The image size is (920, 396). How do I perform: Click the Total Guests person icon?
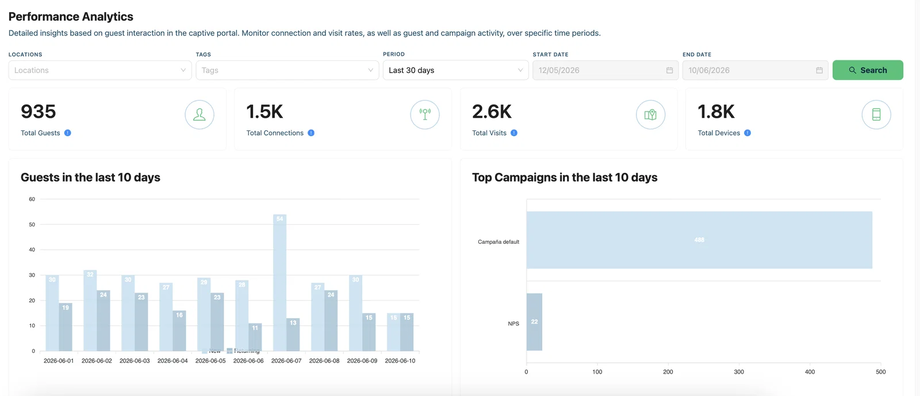point(200,114)
